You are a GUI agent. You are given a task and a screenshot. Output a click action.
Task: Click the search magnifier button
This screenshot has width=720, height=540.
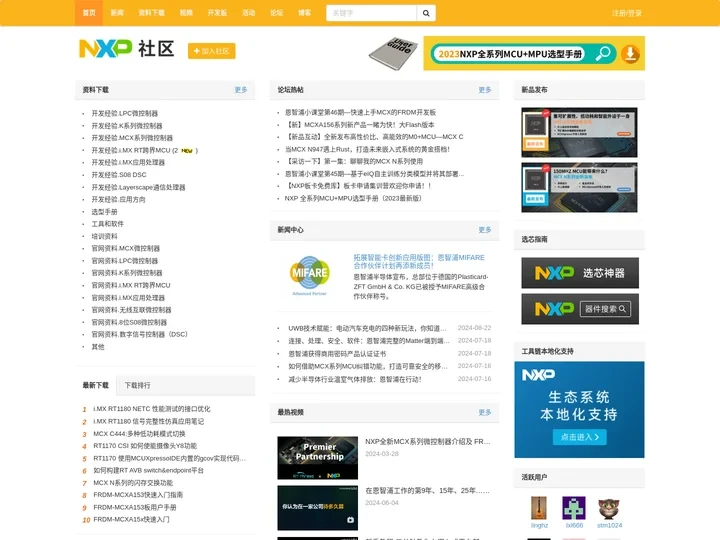click(x=426, y=13)
